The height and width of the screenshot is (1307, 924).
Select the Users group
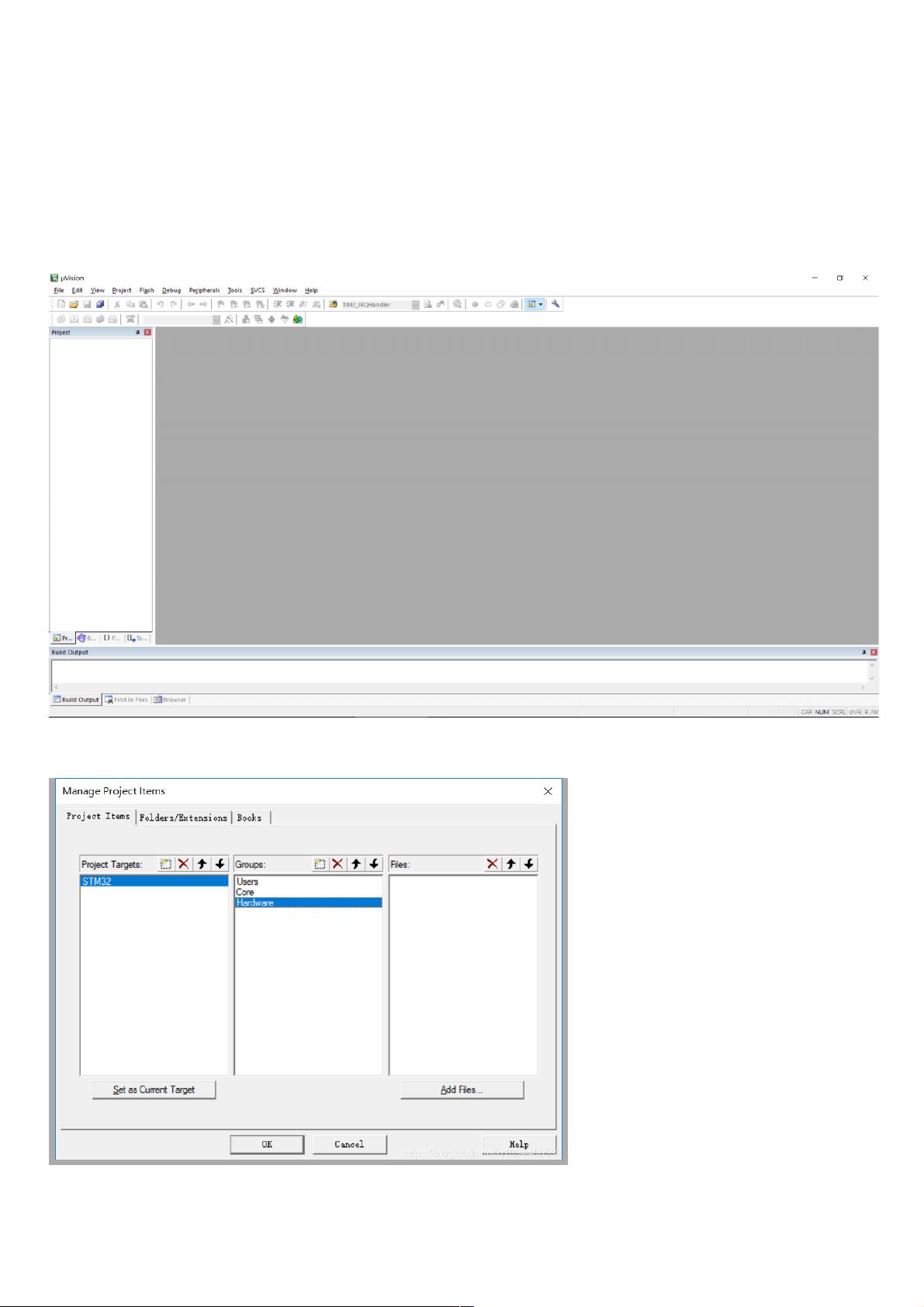click(308, 882)
